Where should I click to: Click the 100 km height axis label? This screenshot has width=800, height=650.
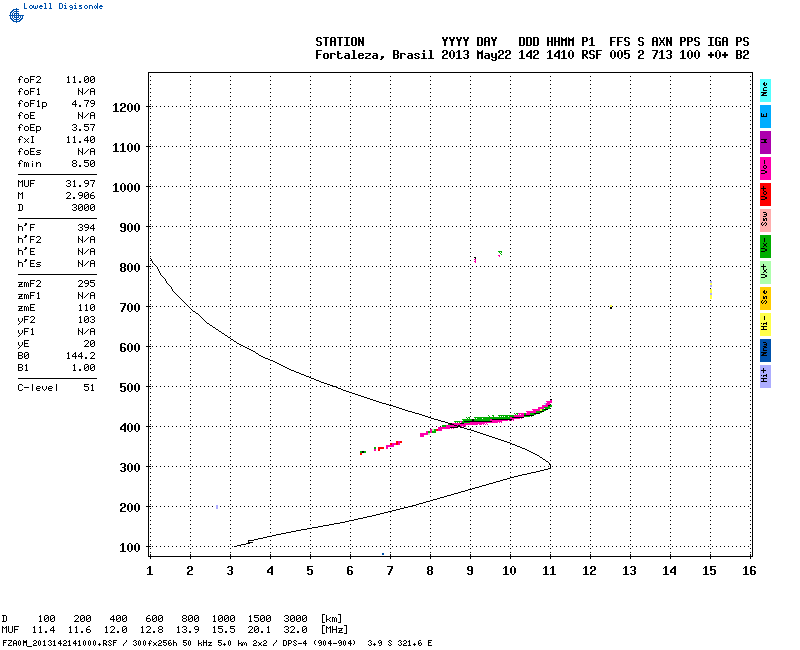coord(130,548)
